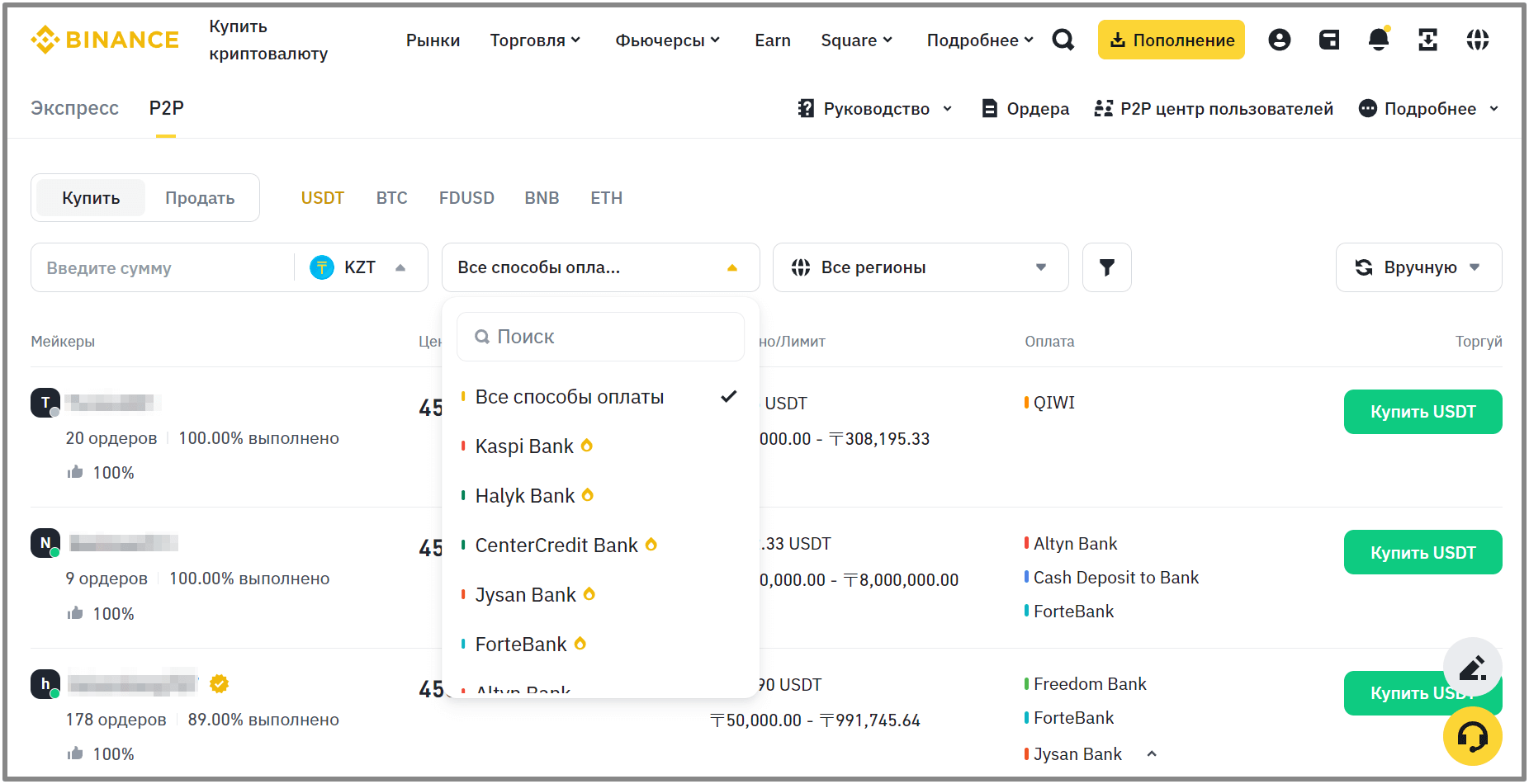Select Все способы оплаты option
Image resolution: width=1529 pixels, height=784 pixels.
[x=601, y=397]
